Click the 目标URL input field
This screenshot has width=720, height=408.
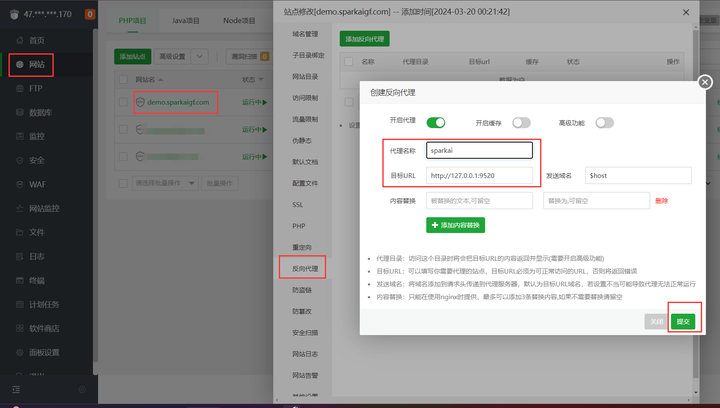479,175
